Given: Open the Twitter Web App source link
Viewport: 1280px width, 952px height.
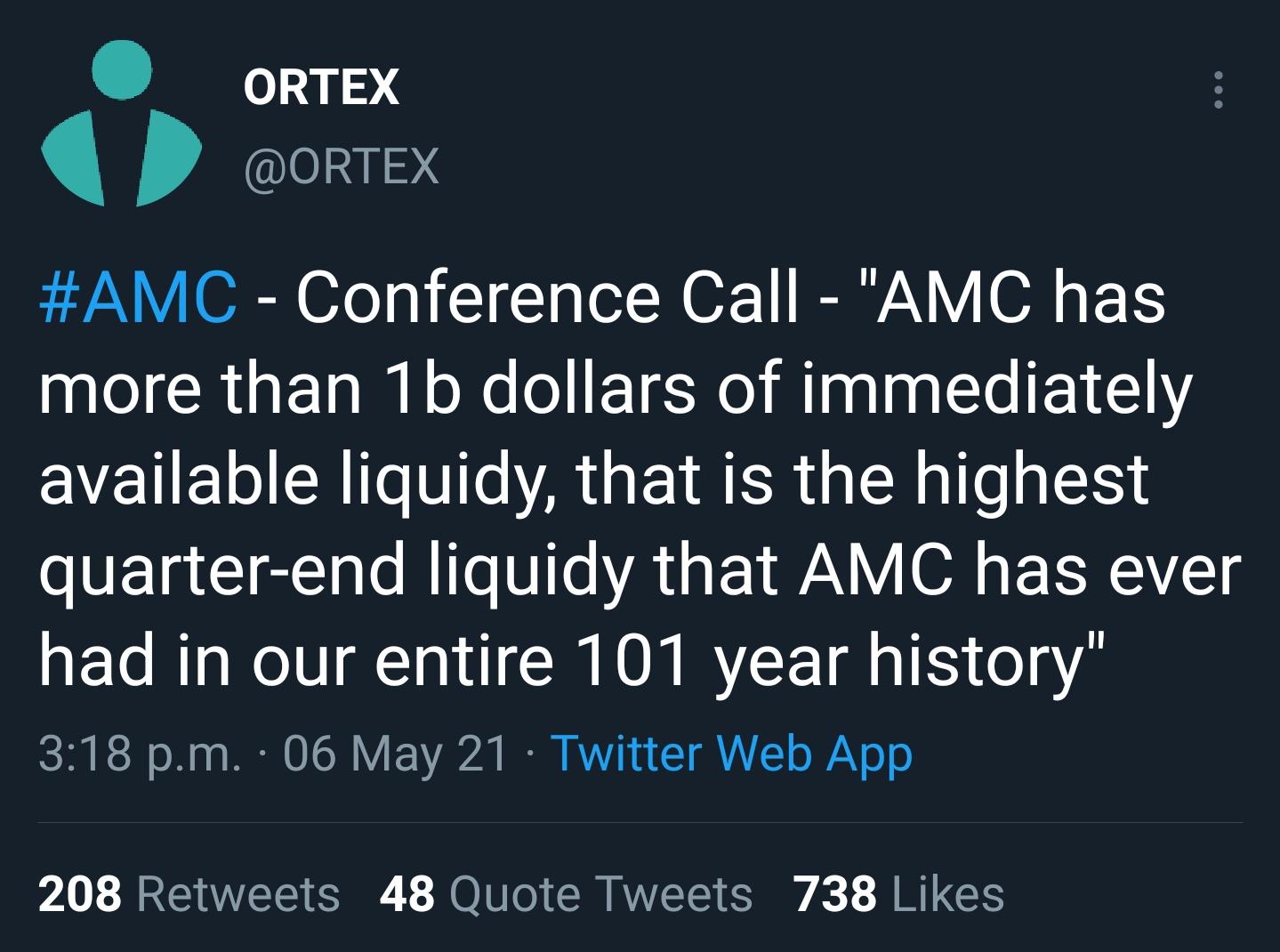Looking at the screenshot, I should point(731,754).
